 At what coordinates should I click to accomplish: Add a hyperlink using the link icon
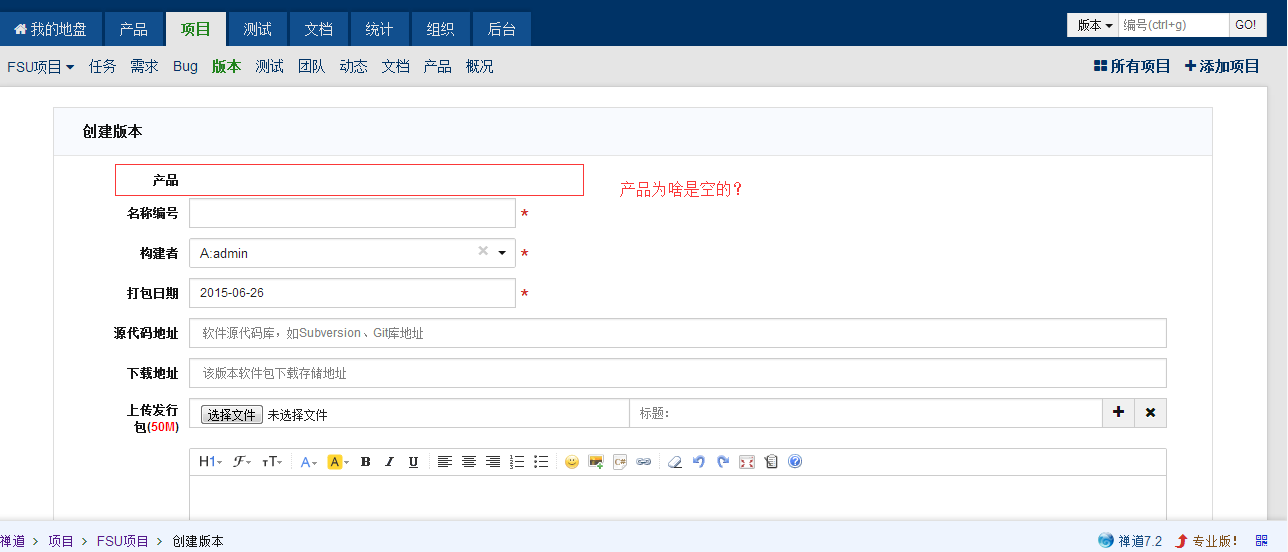coord(644,462)
